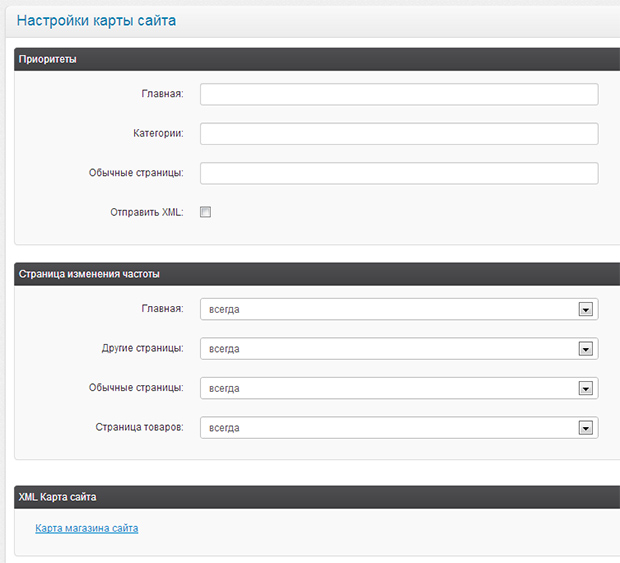The height and width of the screenshot is (563, 620).
Task: Open the Главная frequency dropdown arrow
Action: (x=586, y=309)
